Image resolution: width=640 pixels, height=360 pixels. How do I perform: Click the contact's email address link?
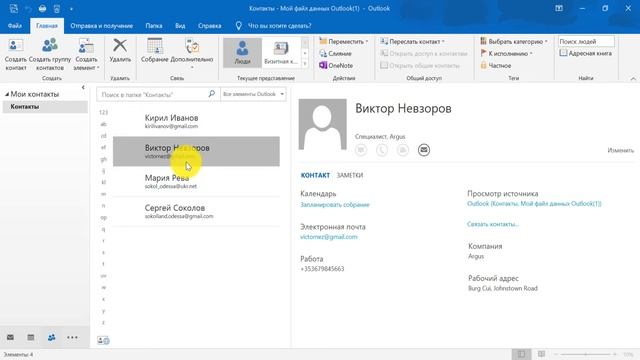pos(329,237)
